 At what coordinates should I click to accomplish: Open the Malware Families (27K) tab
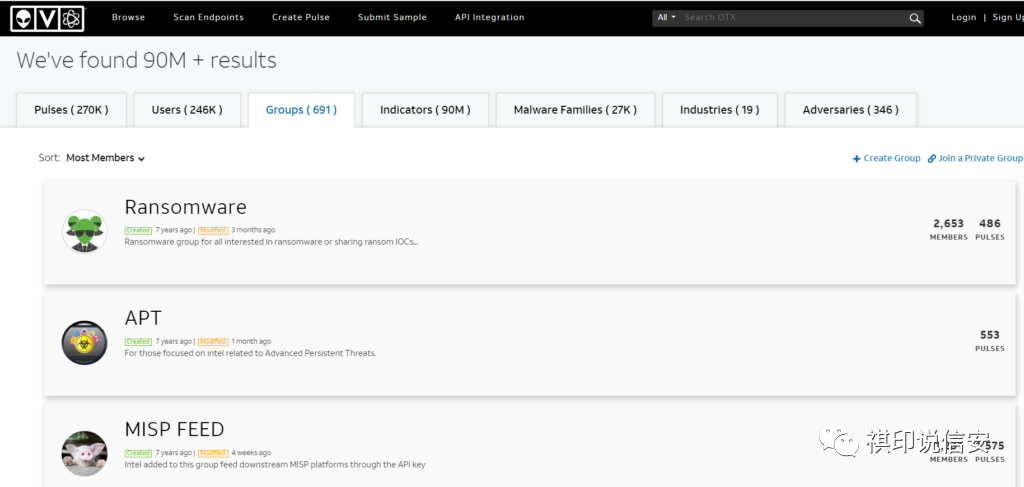click(x=575, y=110)
